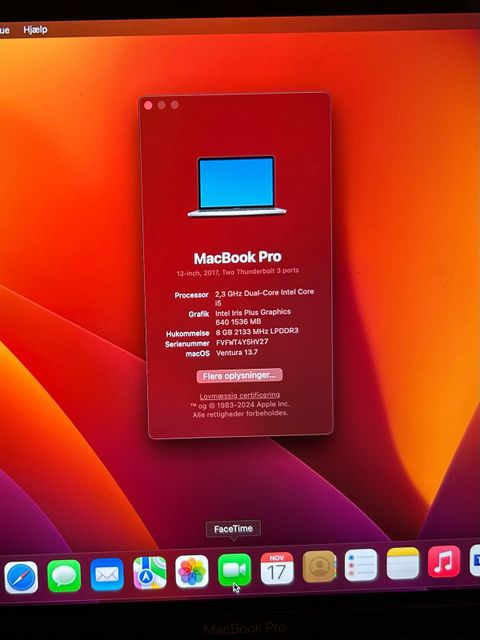Click the macOS Ventura 13.7 version text
The height and width of the screenshot is (640, 480).
(237, 352)
